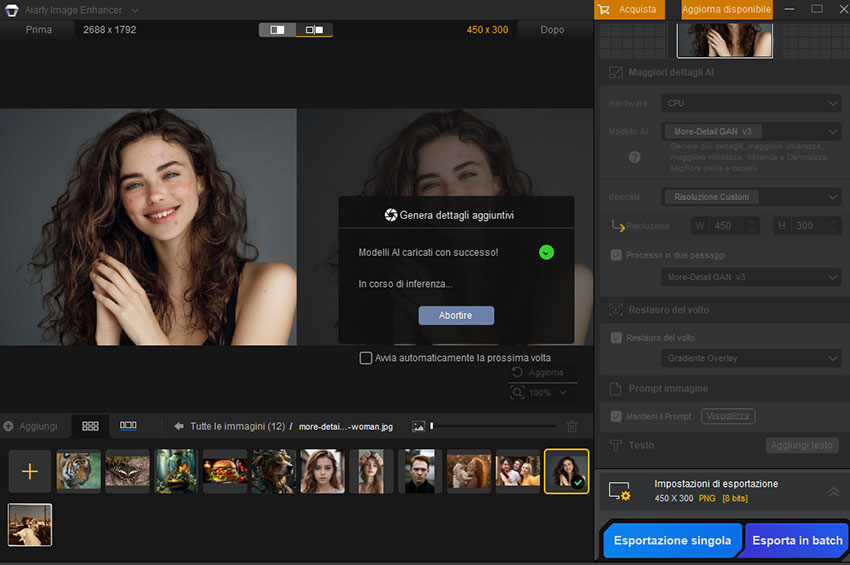The height and width of the screenshot is (565, 850).
Task: Open the Modello AI More-Detail GAN v3 dropdown
Action: [x=751, y=131]
